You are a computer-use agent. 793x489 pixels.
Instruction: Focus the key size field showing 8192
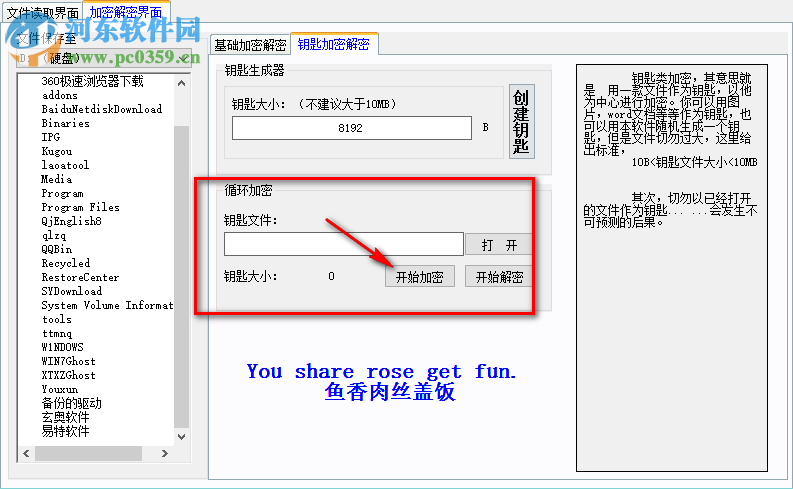click(351, 128)
